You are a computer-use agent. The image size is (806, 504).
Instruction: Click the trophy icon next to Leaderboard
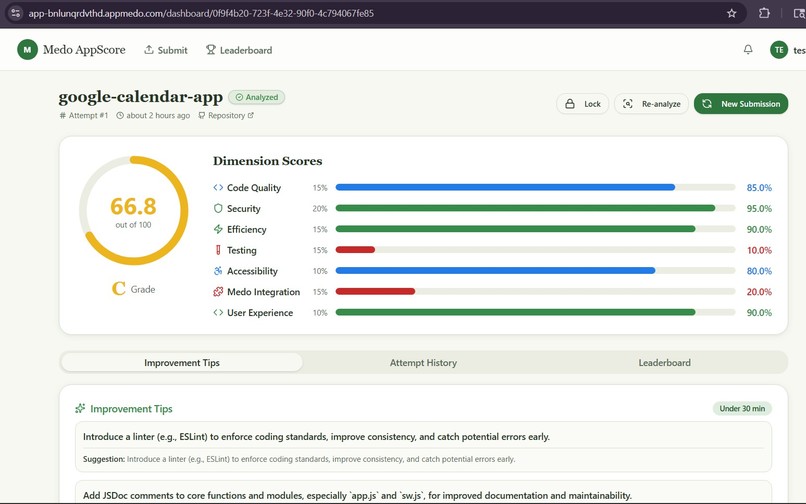[211, 49]
